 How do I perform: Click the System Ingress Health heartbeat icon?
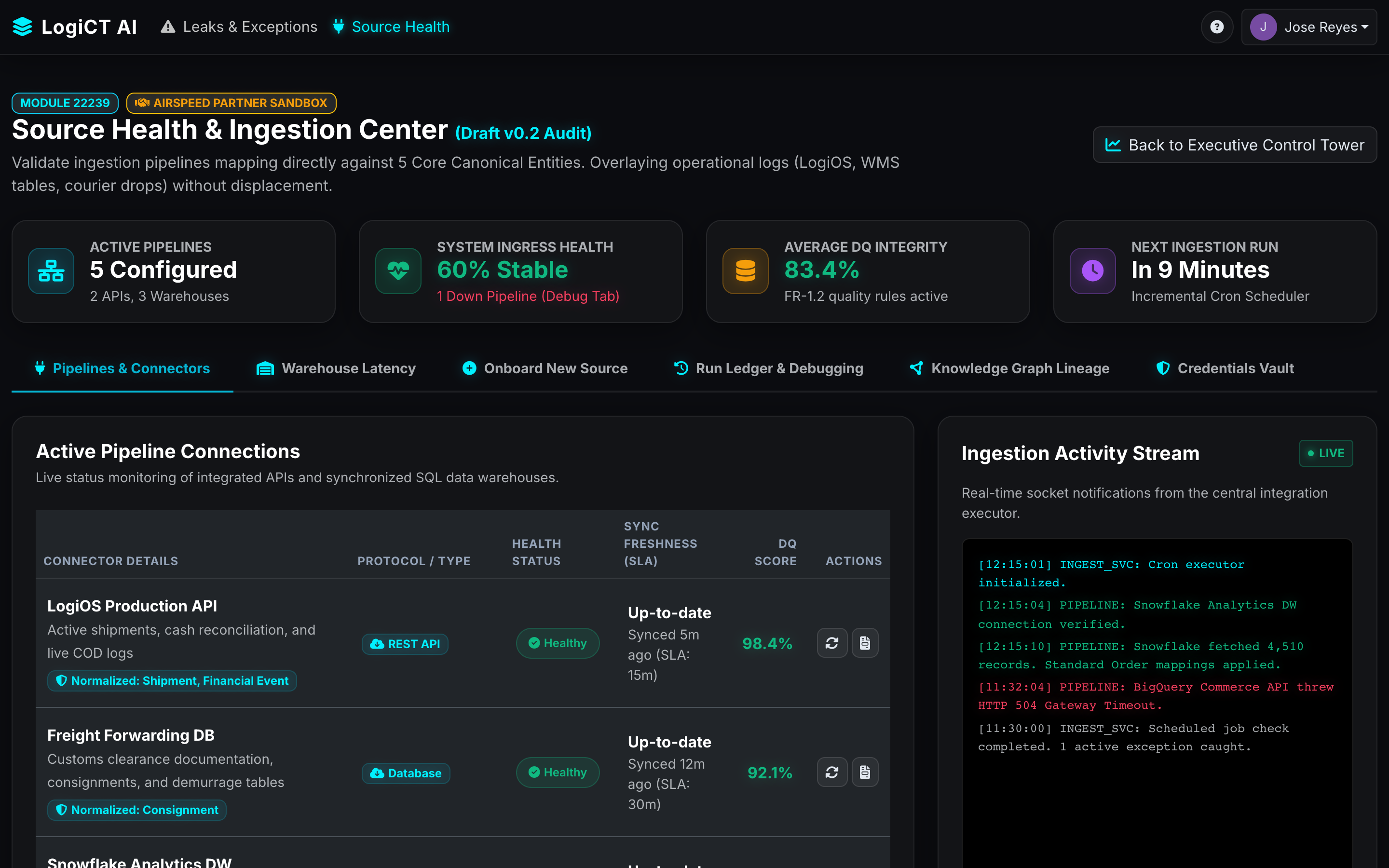(x=398, y=271)
